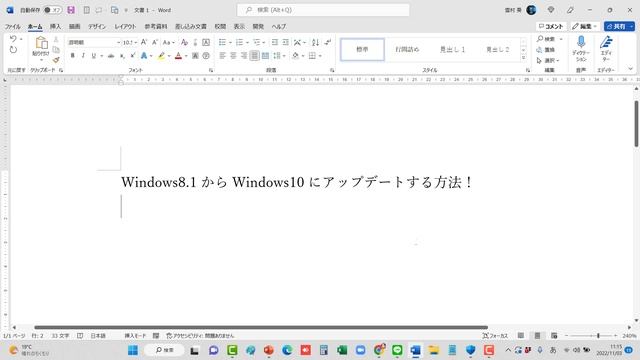Toggle character shading
Screen dimensions: 640x360
(x=196, y=56)
